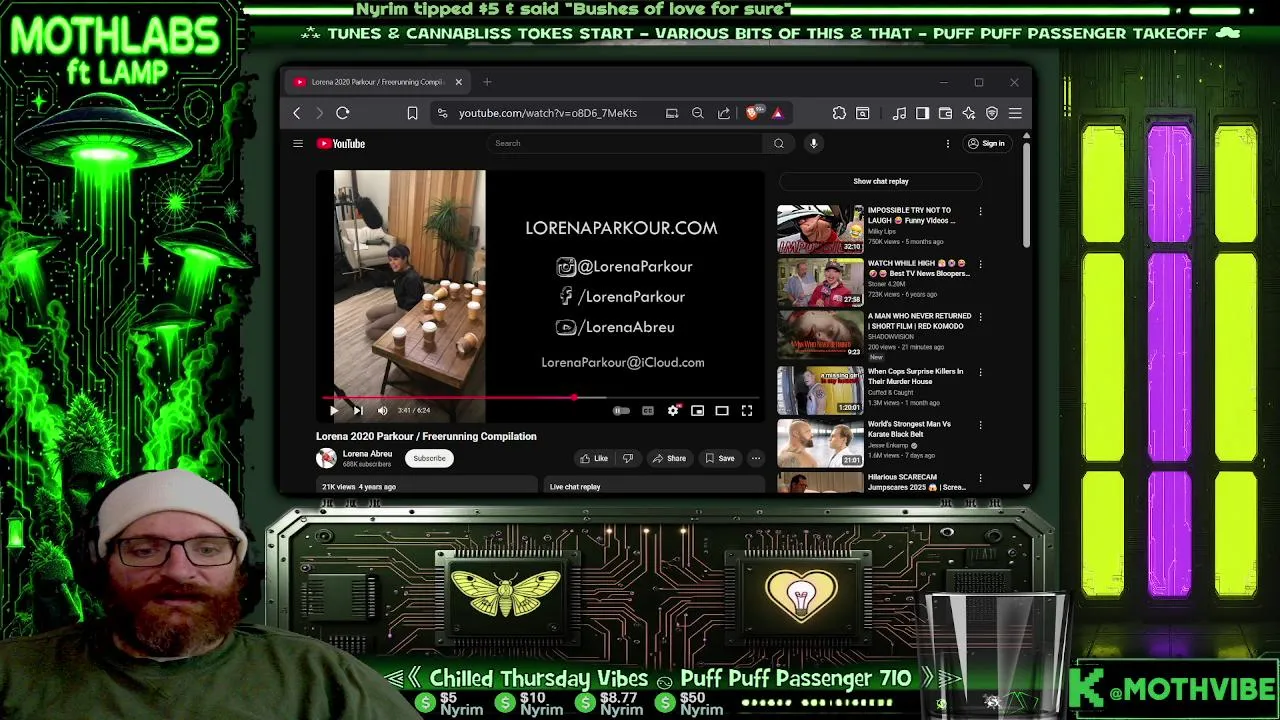Open When Cops Surprise Killers video
Screen dimensions: 1280x720
[x=820, y=390]
